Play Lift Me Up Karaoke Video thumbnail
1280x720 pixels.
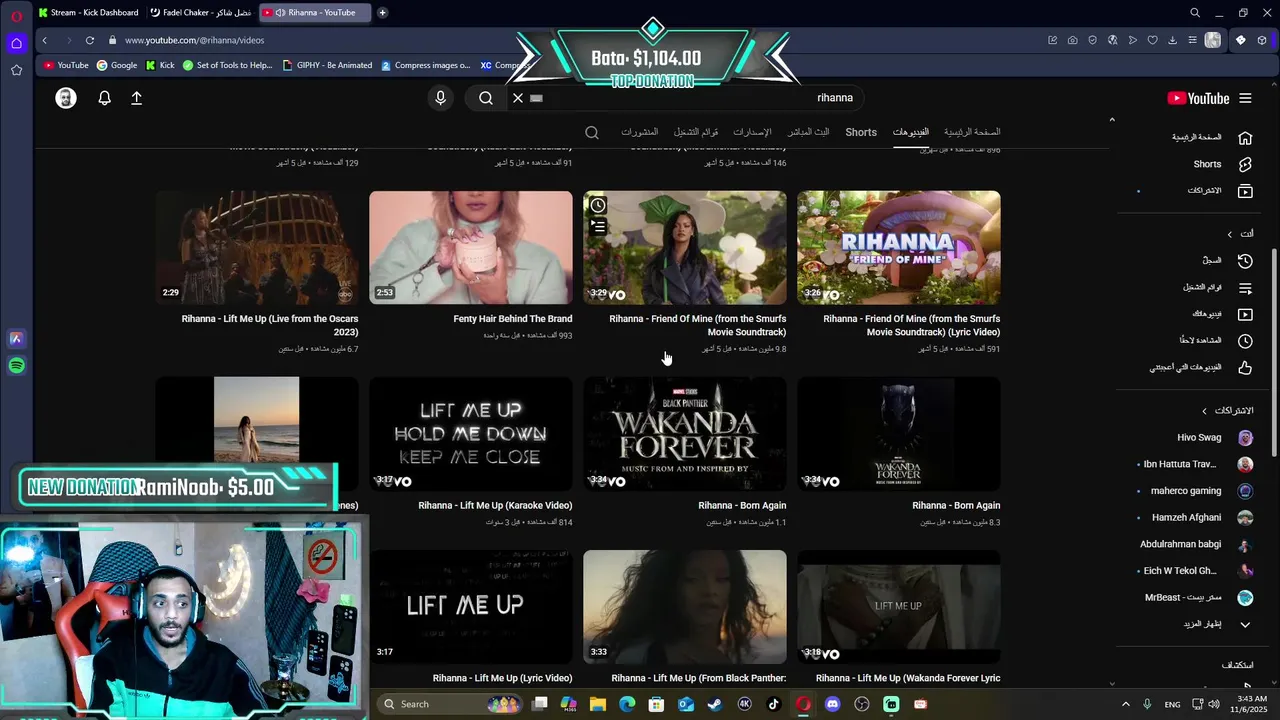471,434
